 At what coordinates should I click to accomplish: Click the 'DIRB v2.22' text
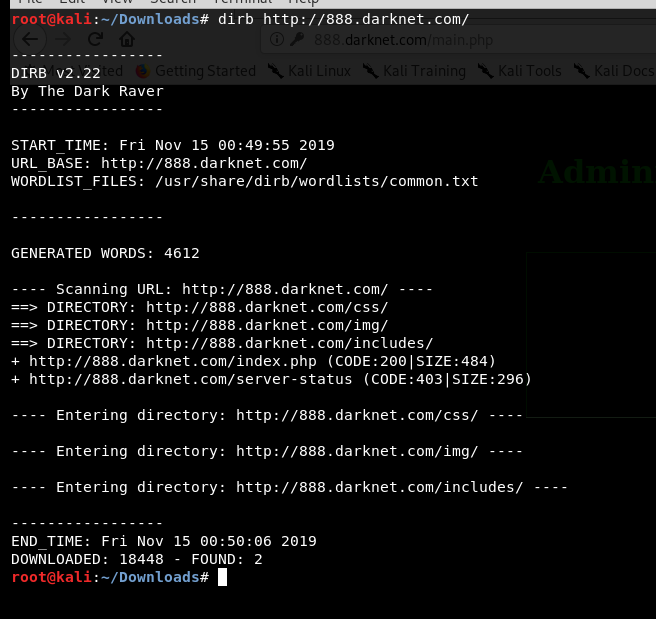[x=56, y=73]
